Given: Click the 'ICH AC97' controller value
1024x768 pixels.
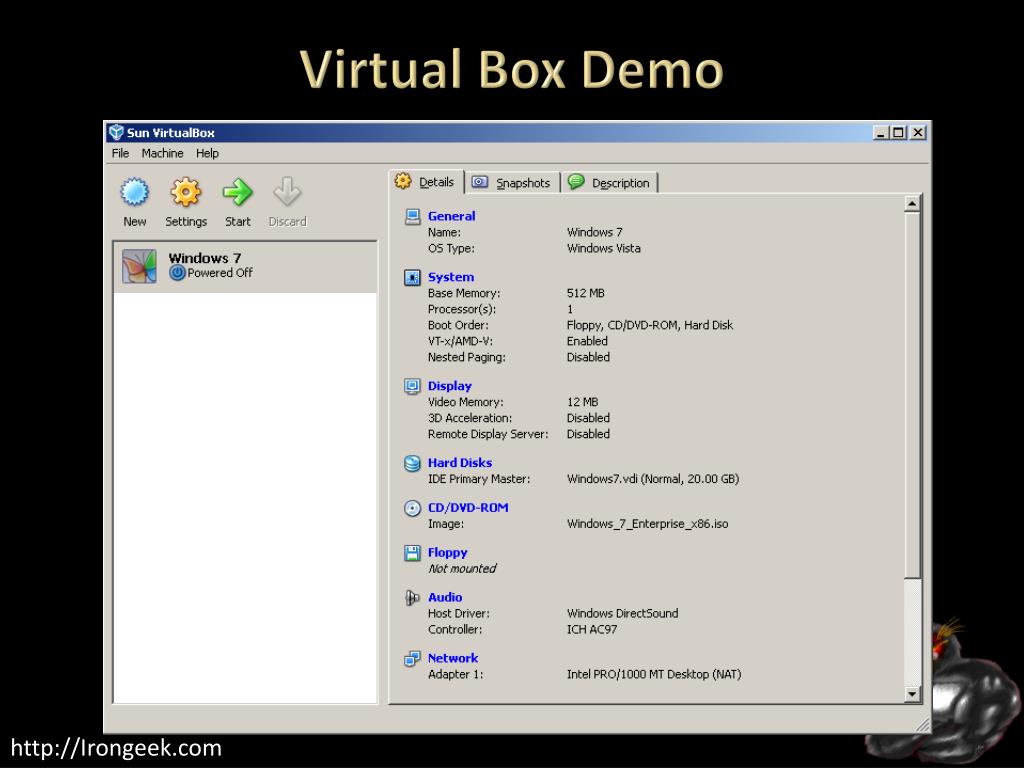Looking at the screenshot, I should (x=592, y=630).
